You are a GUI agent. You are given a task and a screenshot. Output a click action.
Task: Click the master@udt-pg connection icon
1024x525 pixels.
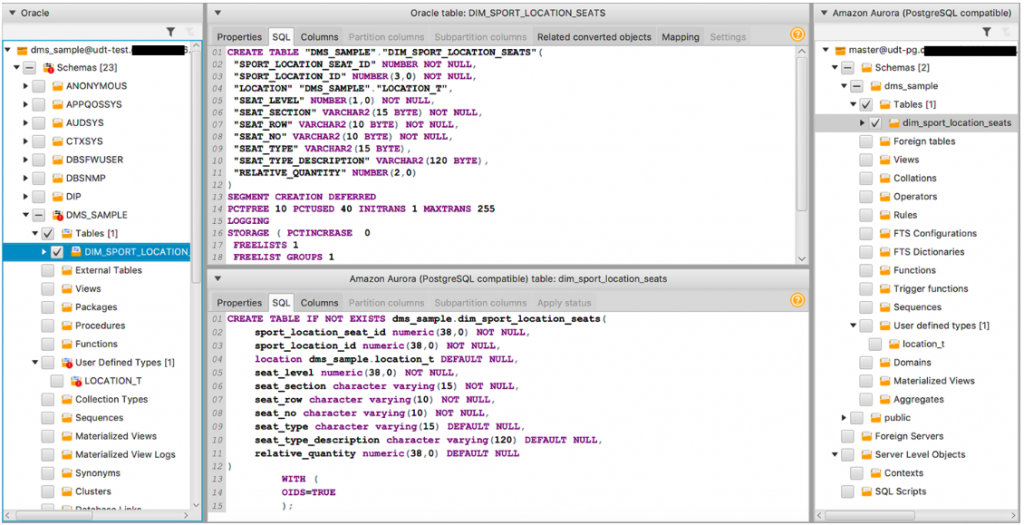pos(839,50)
